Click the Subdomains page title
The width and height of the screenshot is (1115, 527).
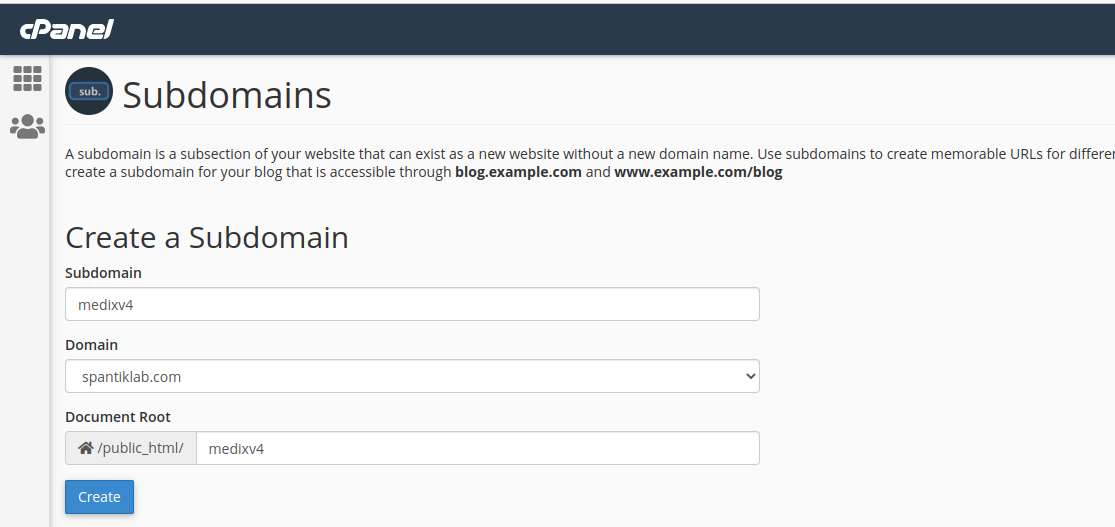(x=227, y=95)
